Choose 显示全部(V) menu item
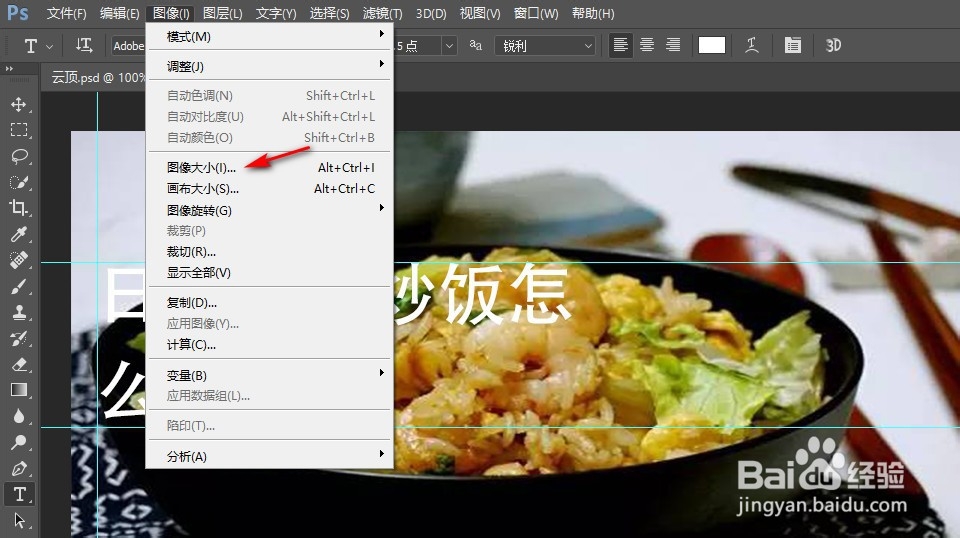960x538 pixels. [x=269, y=272]
